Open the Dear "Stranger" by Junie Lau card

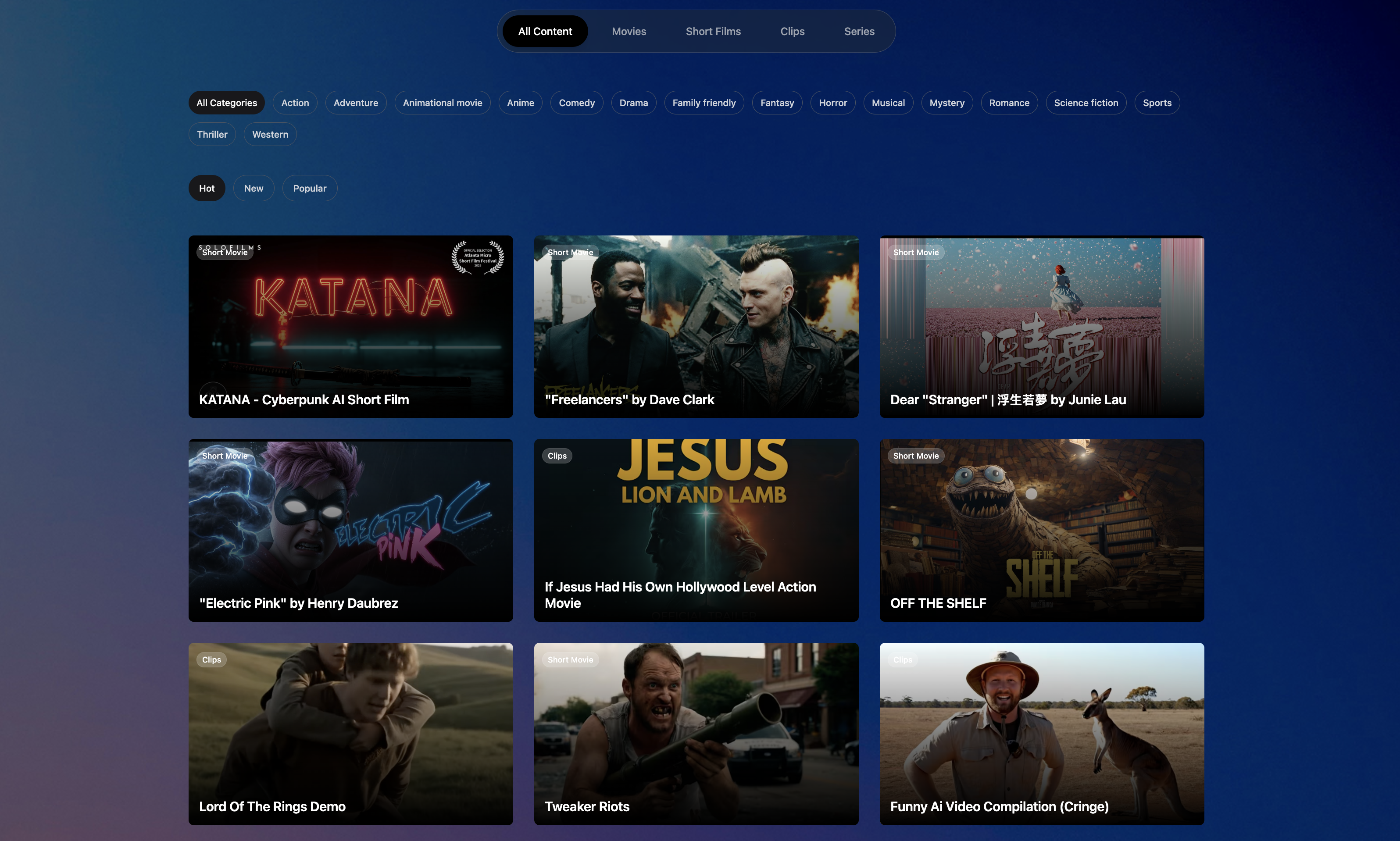pos(1042,326)
